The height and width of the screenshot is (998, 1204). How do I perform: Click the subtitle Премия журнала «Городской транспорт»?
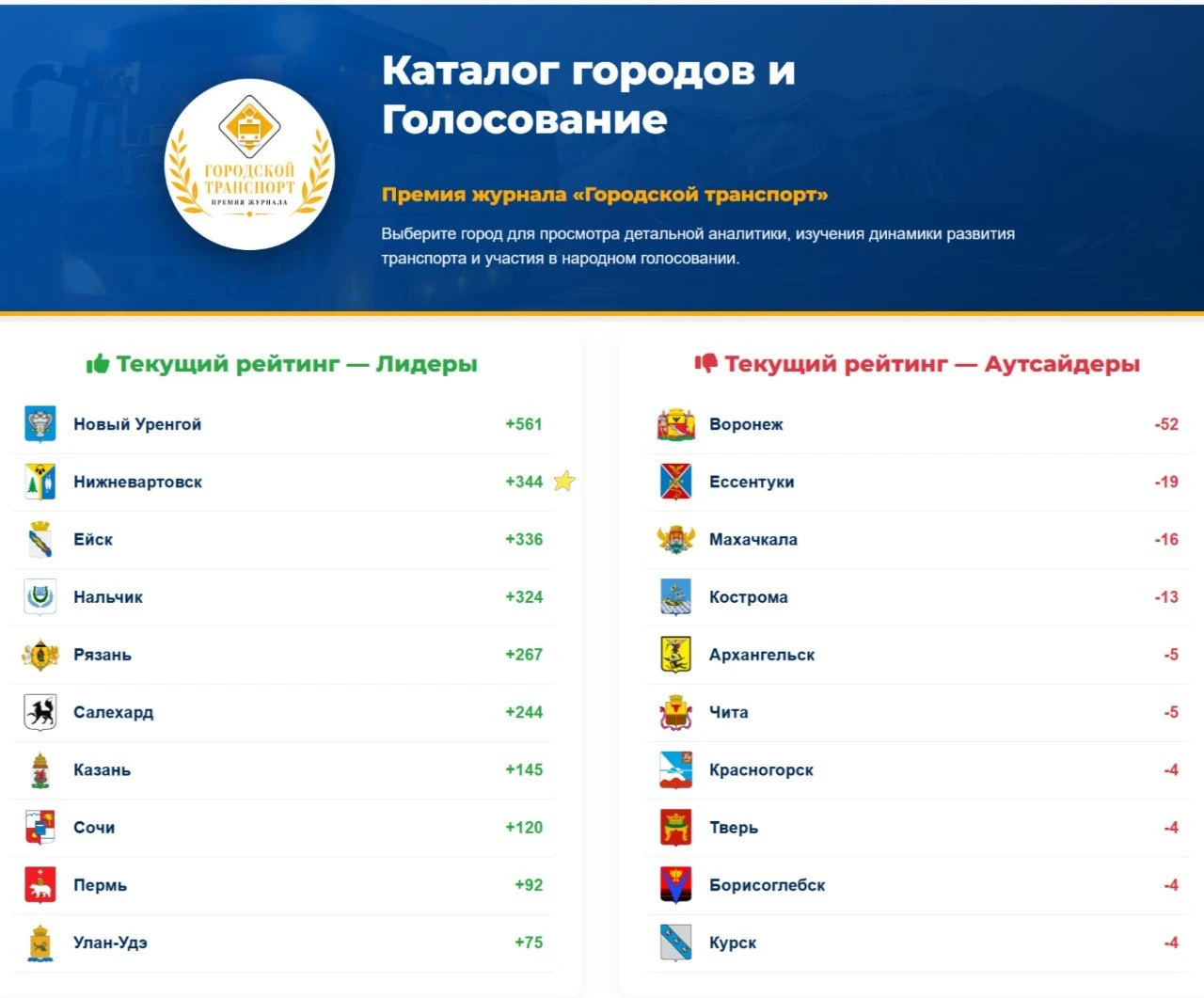pos(605,195)
